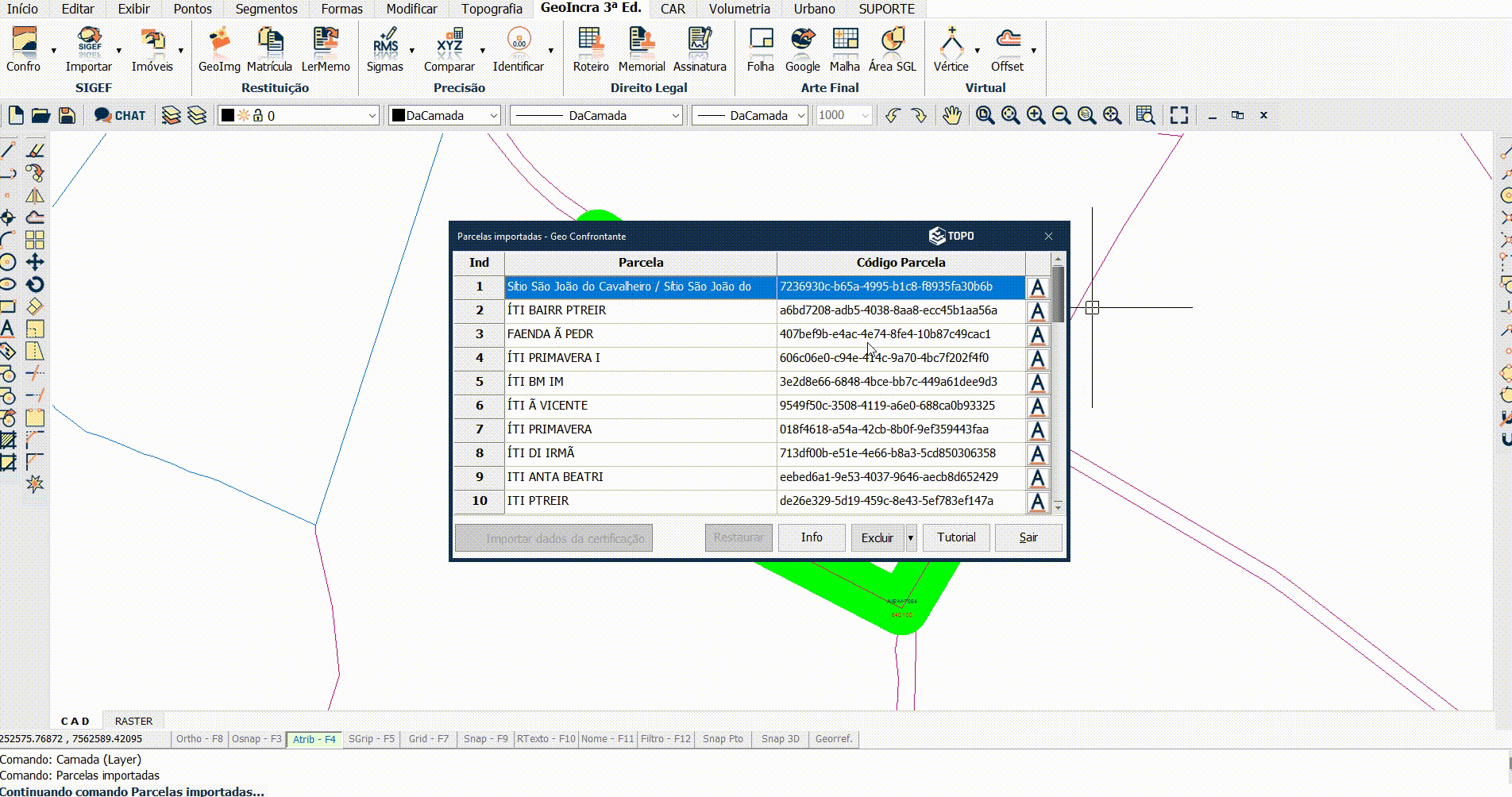1512x797 pixels.
Task: Toggle the Georref. status option
Action: 833,739
